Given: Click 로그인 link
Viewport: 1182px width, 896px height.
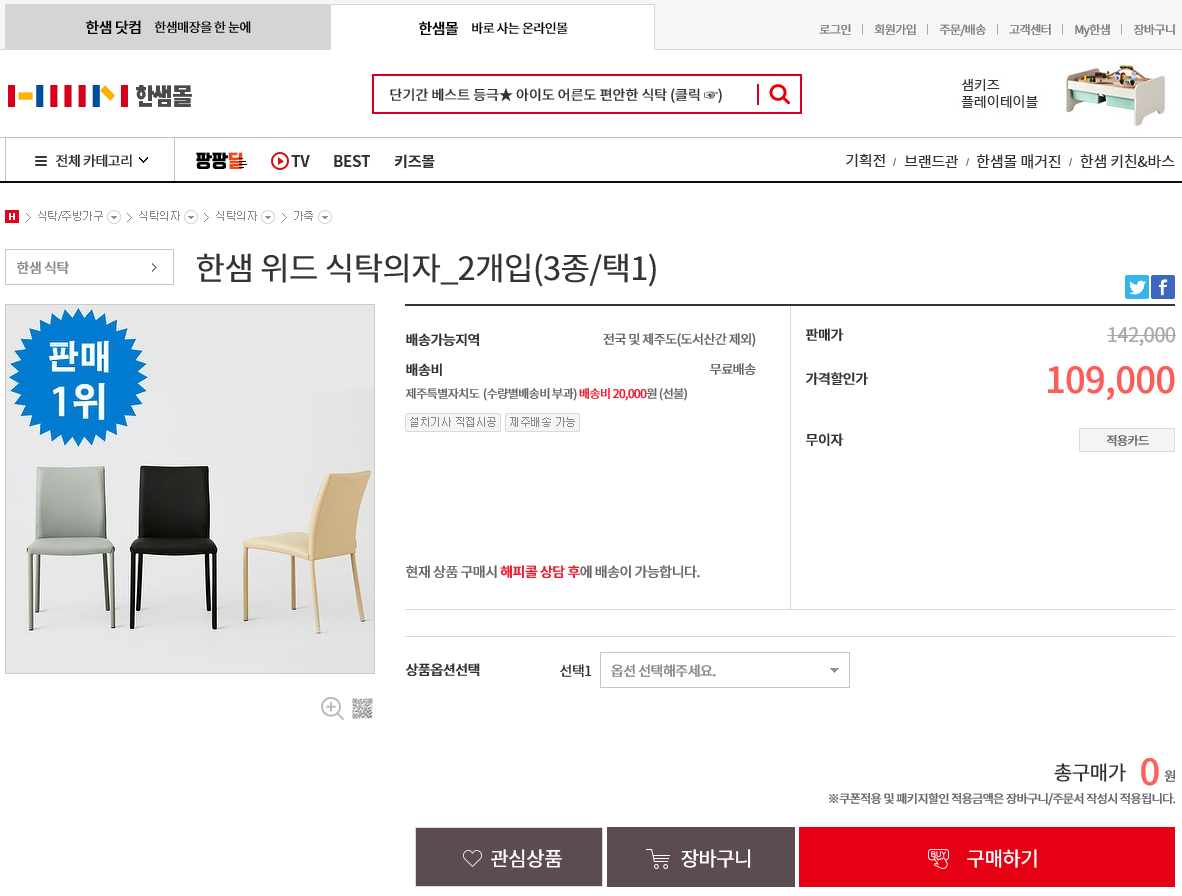Looking at the screenshot, I should (x=834, y=29).
